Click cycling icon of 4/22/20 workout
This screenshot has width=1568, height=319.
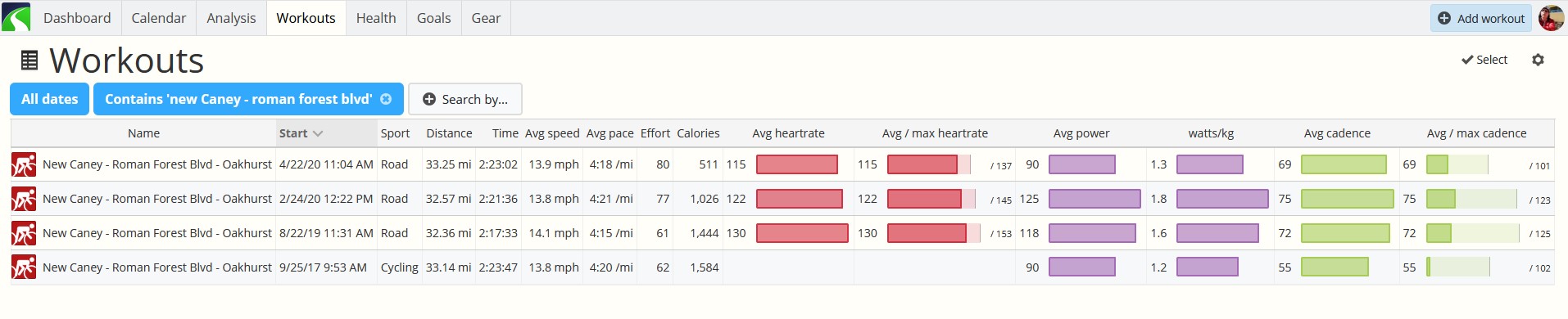point(24,164)
